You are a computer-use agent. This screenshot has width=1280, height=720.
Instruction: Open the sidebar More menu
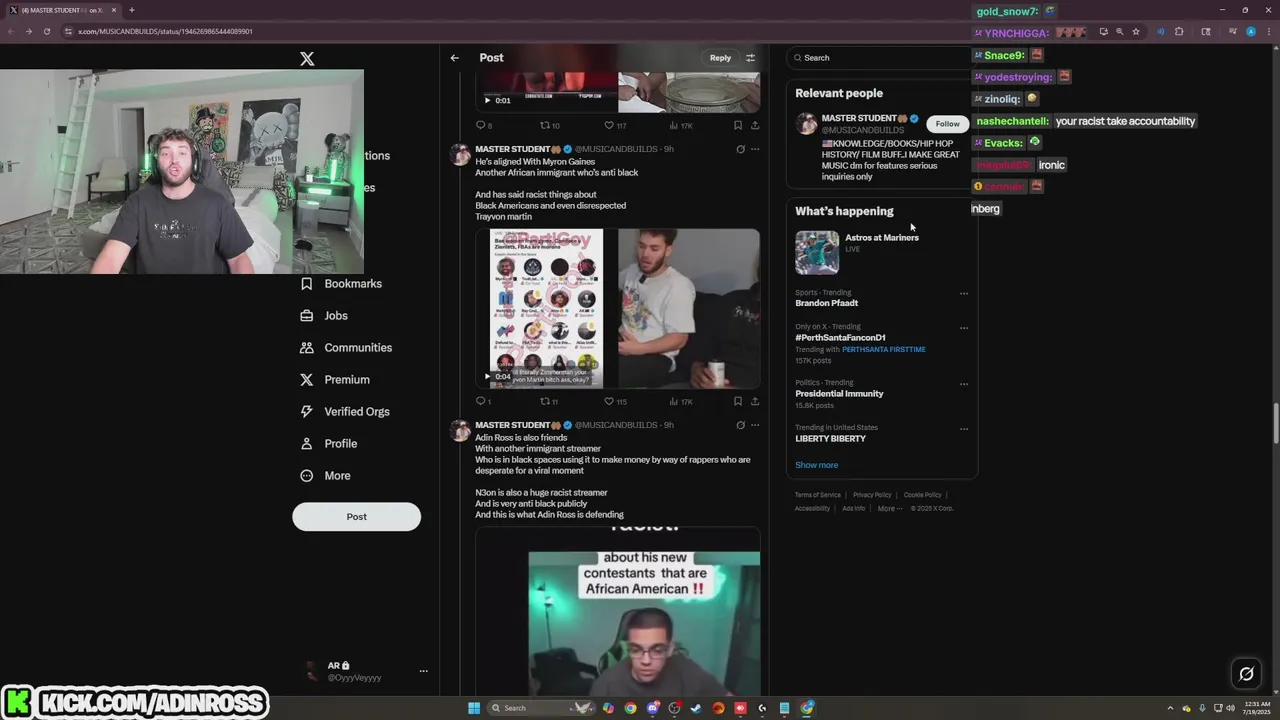[x=325, y=476]
